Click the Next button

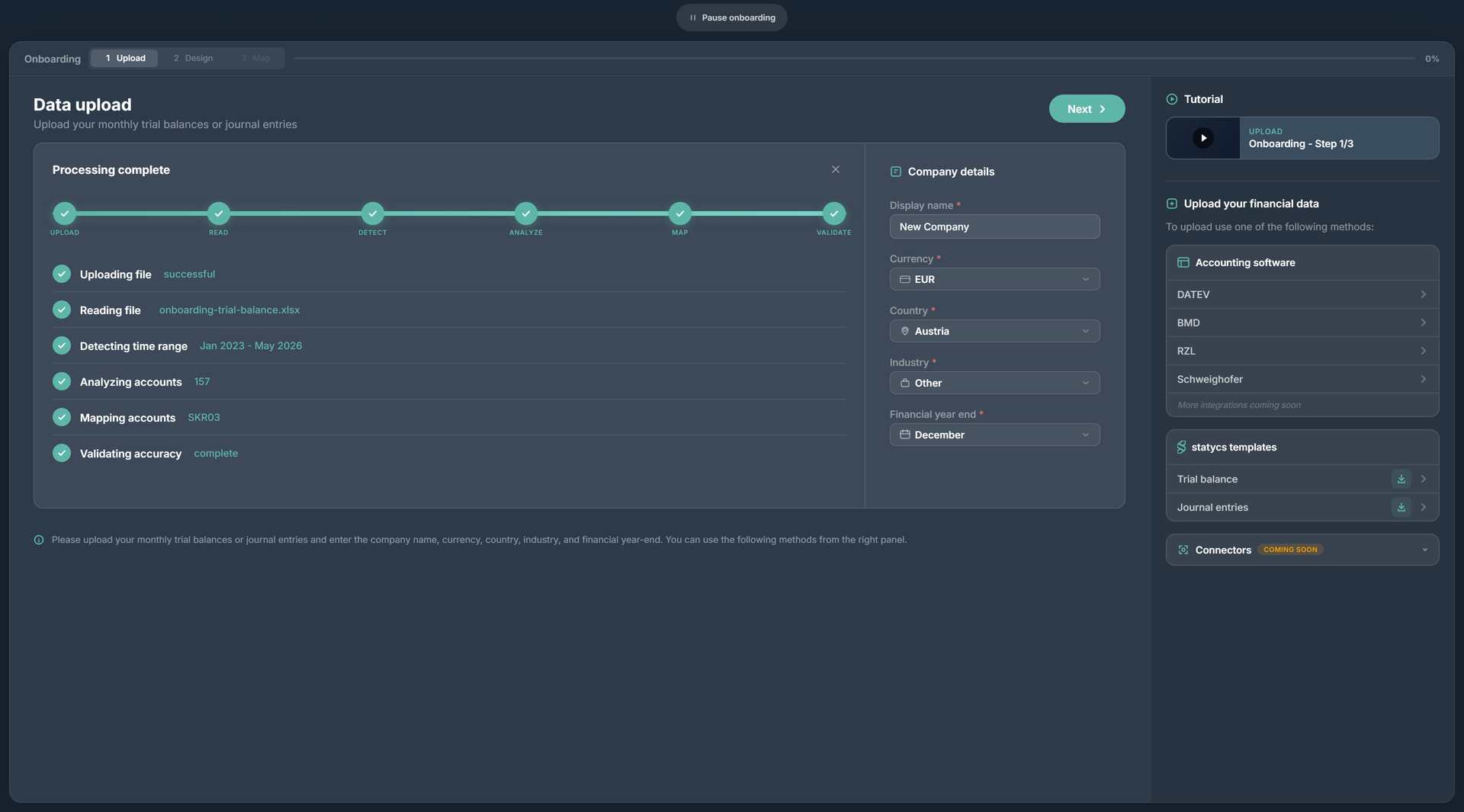tap(1087, 109)
